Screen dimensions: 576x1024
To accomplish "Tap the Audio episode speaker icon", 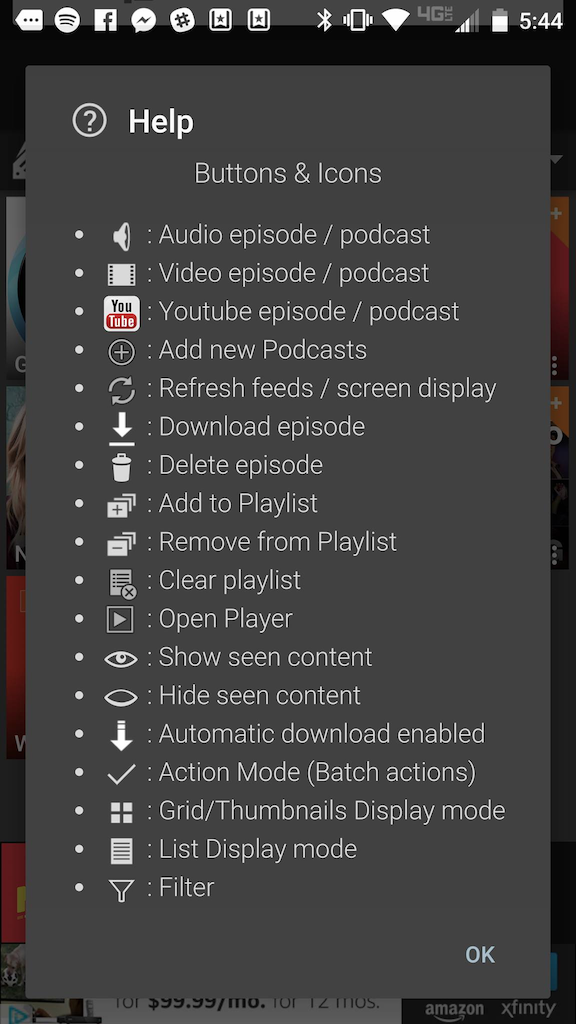I will pyautogui.click(x=122, y=236).
